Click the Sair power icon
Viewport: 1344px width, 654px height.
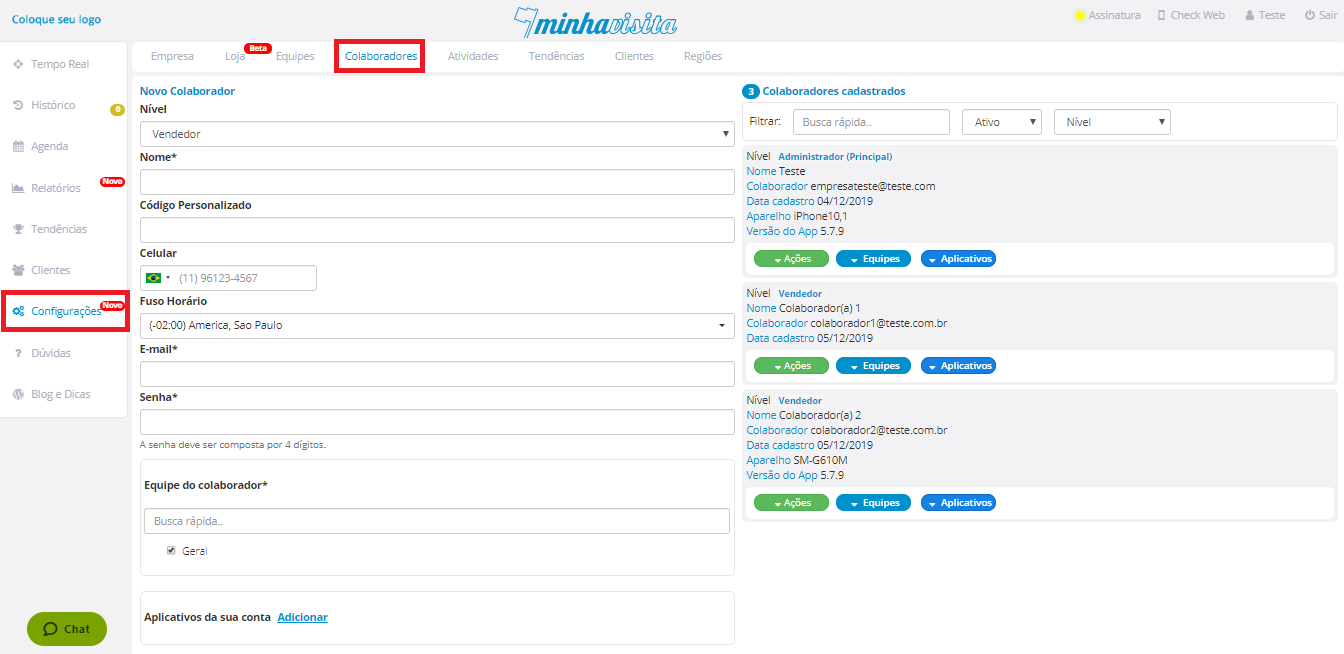click(1309, 15)
